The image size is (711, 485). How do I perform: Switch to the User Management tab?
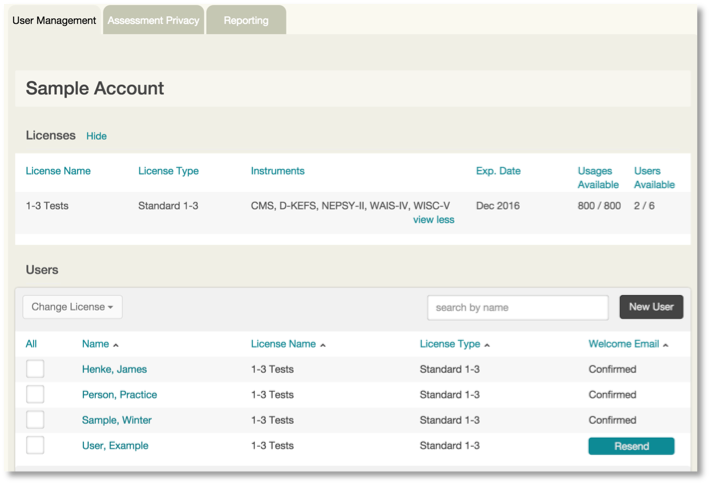pyautogui.click(x=54, y=20)
